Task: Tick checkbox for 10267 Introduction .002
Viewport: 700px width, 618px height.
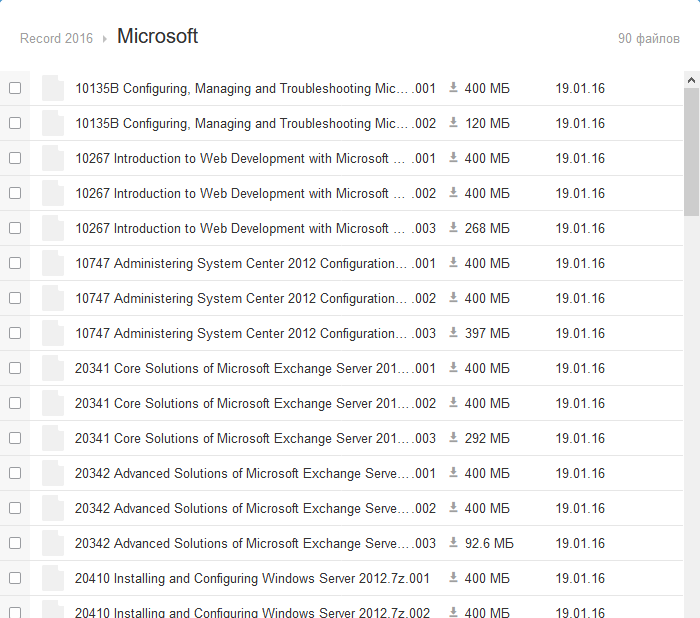Action: pyautogui.click(x=15, y=193)
